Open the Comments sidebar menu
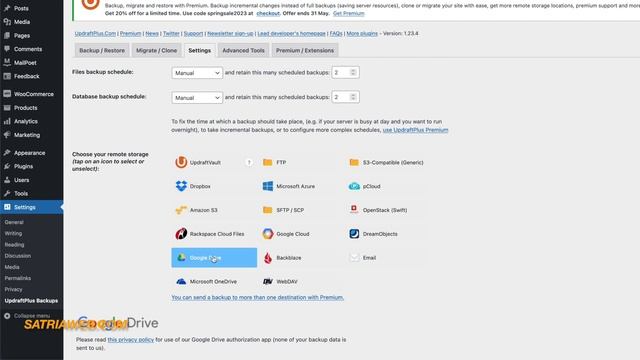The height and width of the screenshot is (360, 640). pyautogui.click(x=32, y=49)
